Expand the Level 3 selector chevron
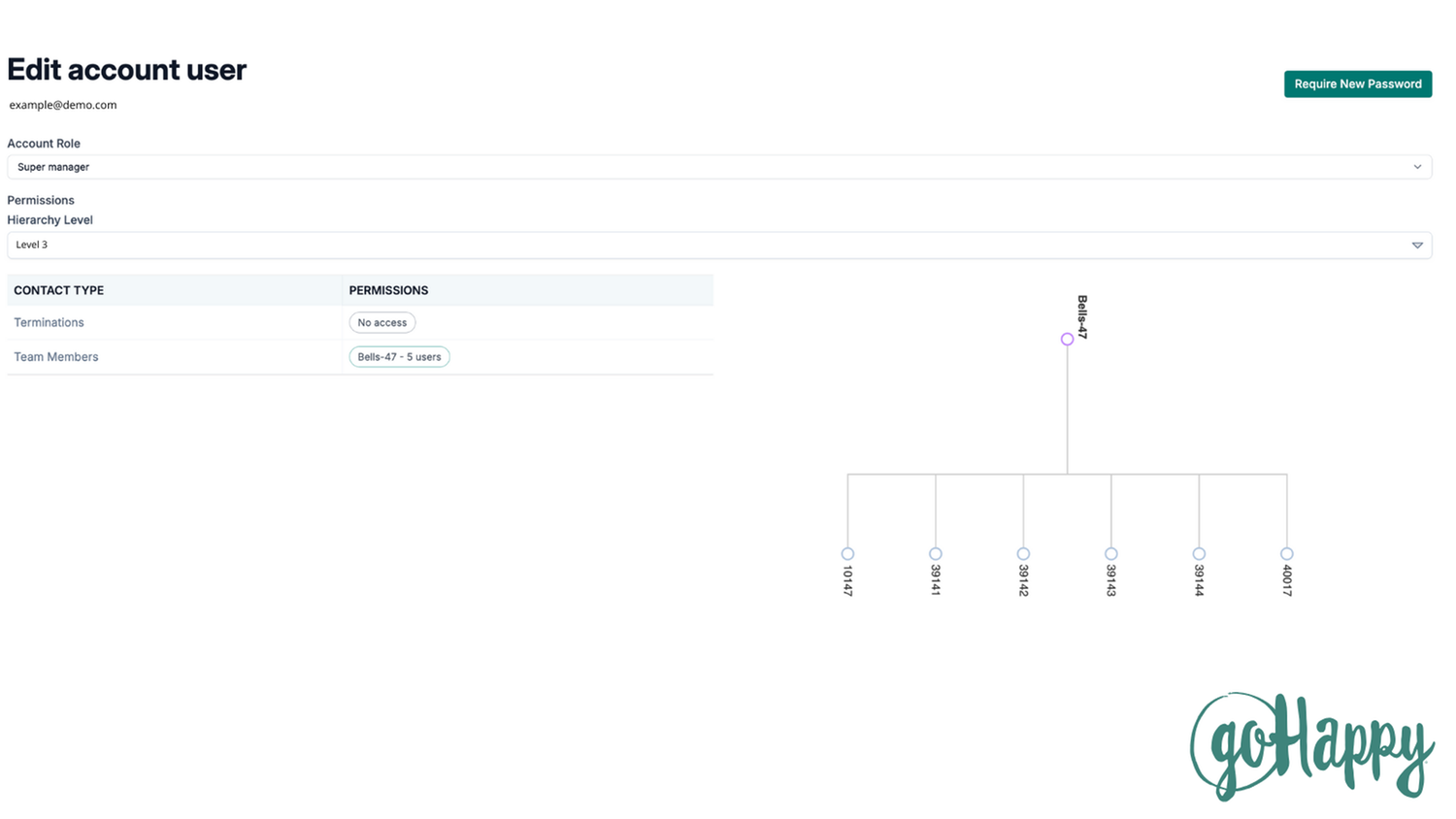Screen dimensions: 1456x819 pos(1416,245)
